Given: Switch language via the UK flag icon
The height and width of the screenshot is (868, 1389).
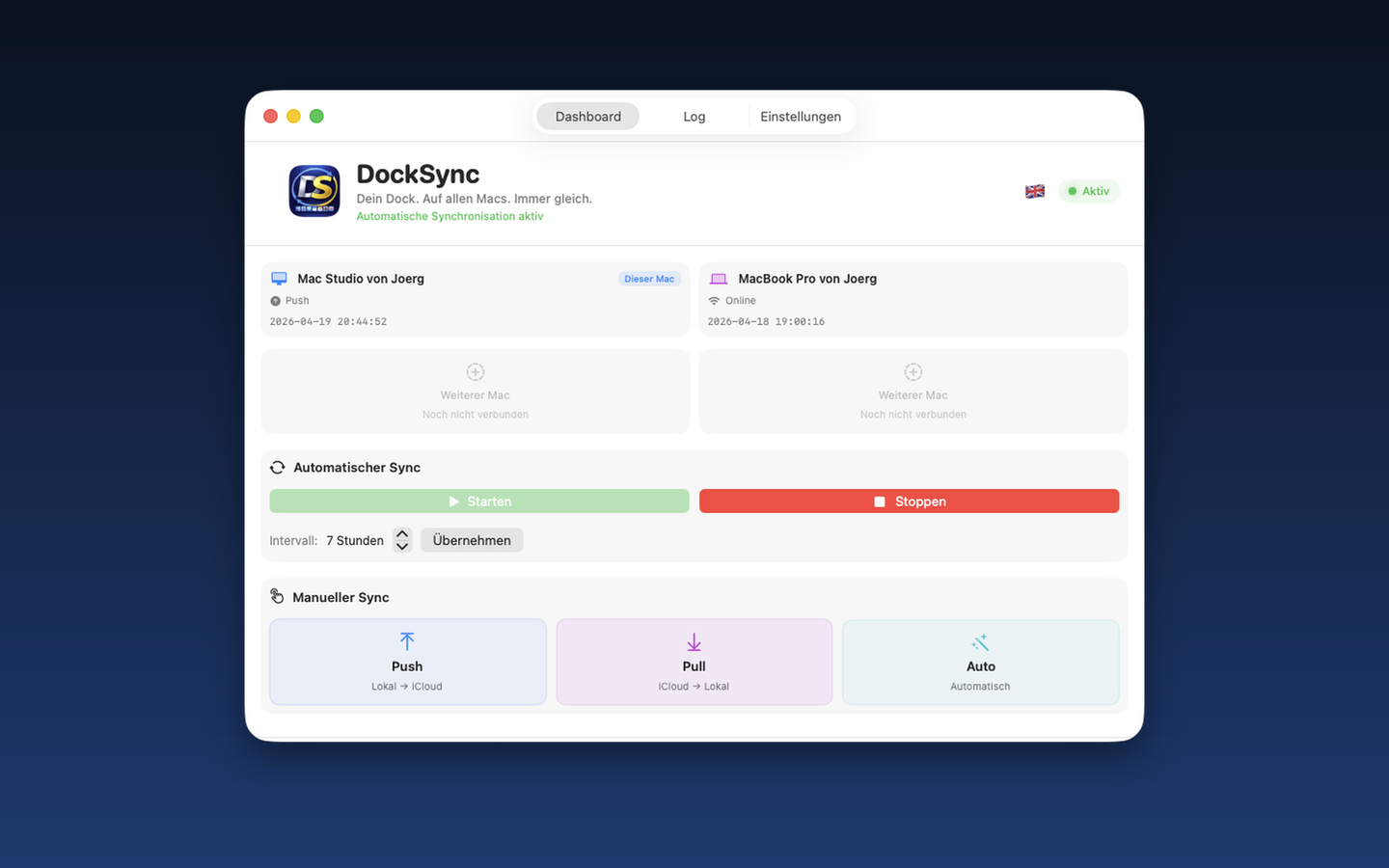Looking at the screenshot, I should coord(1035,191).
